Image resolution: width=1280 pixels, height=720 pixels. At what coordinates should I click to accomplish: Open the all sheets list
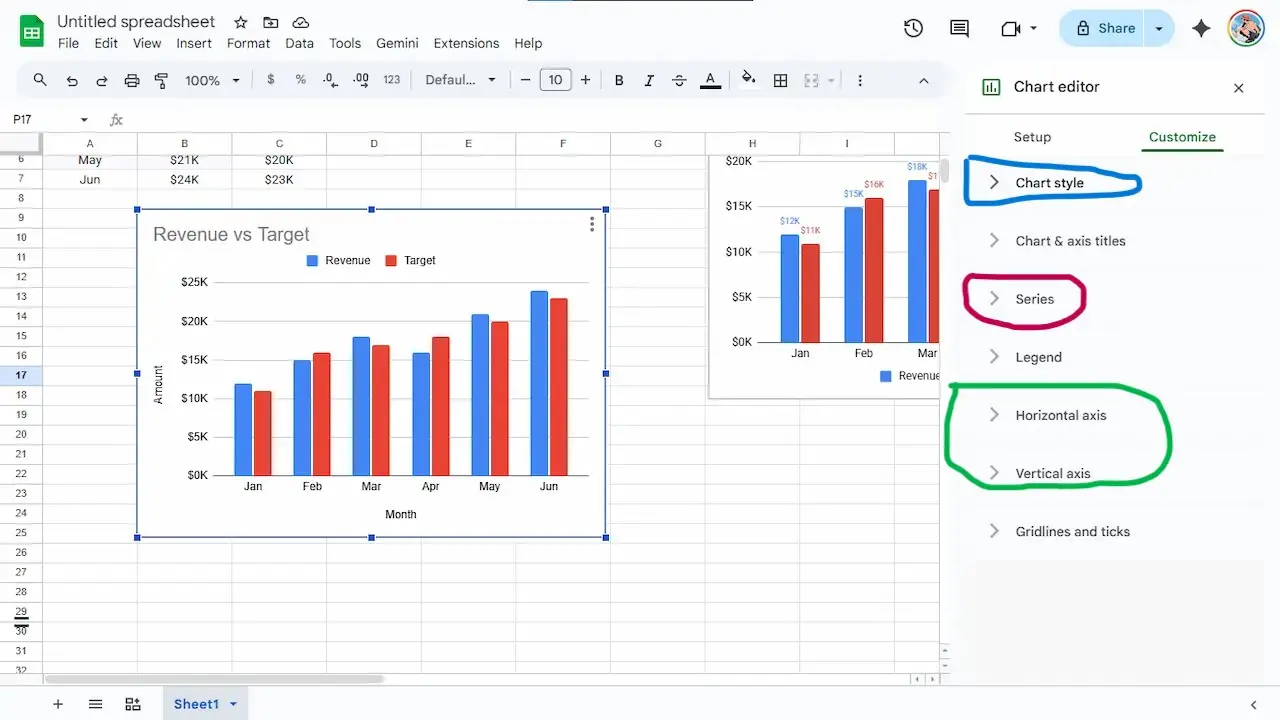tap(95, 704)
